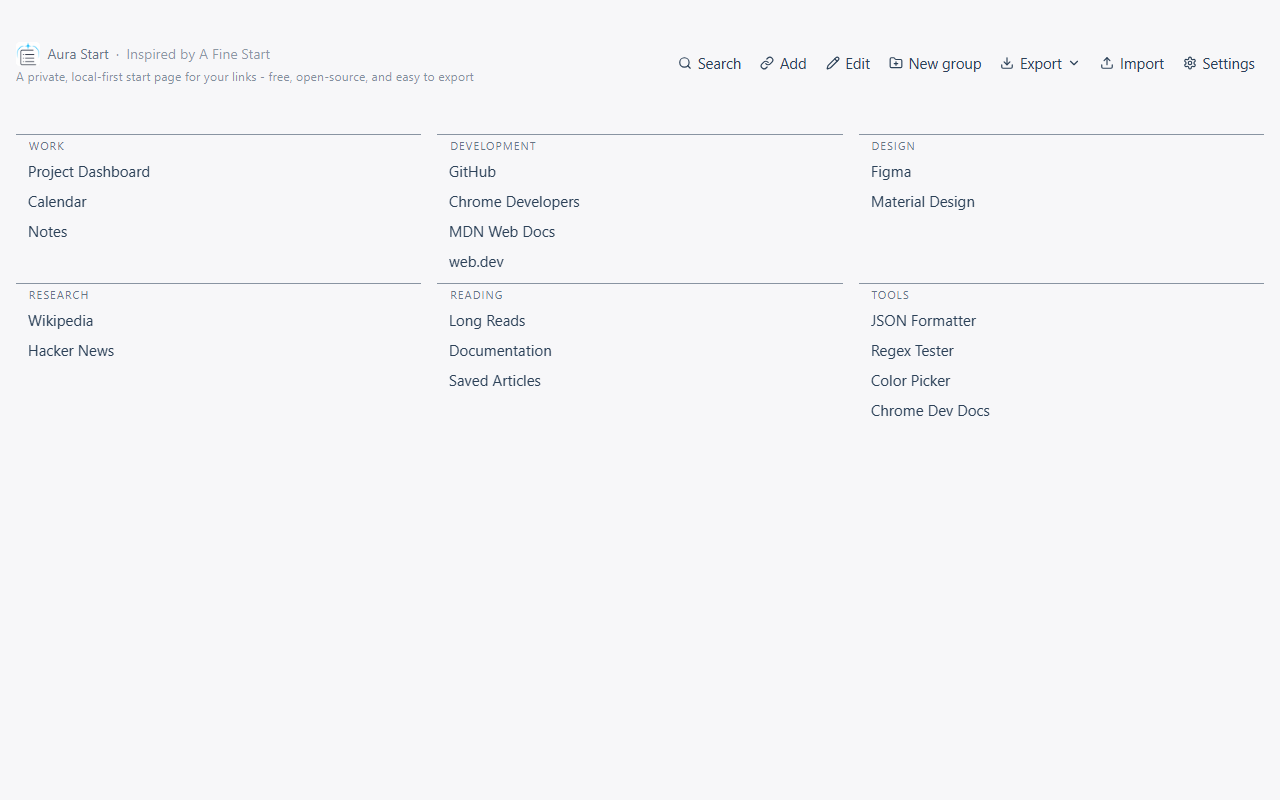1280x800 pixels.
Task: Open the Wikipedia link
Action: point(61,321)
